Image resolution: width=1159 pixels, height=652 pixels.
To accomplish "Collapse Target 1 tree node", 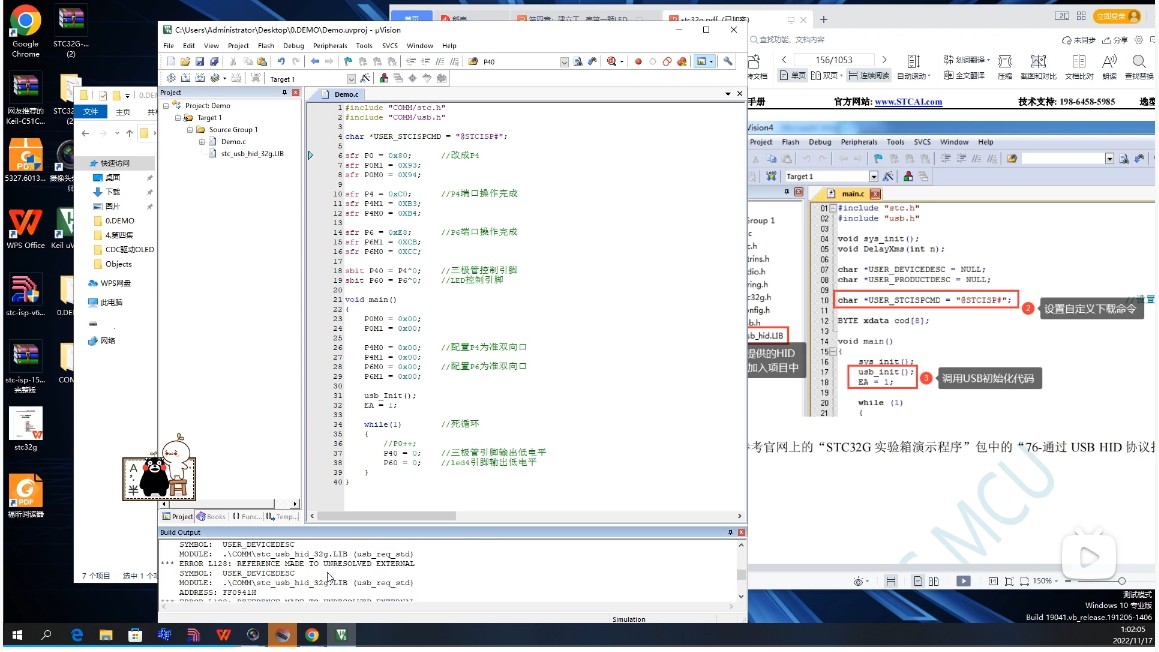I will (177, 118).
